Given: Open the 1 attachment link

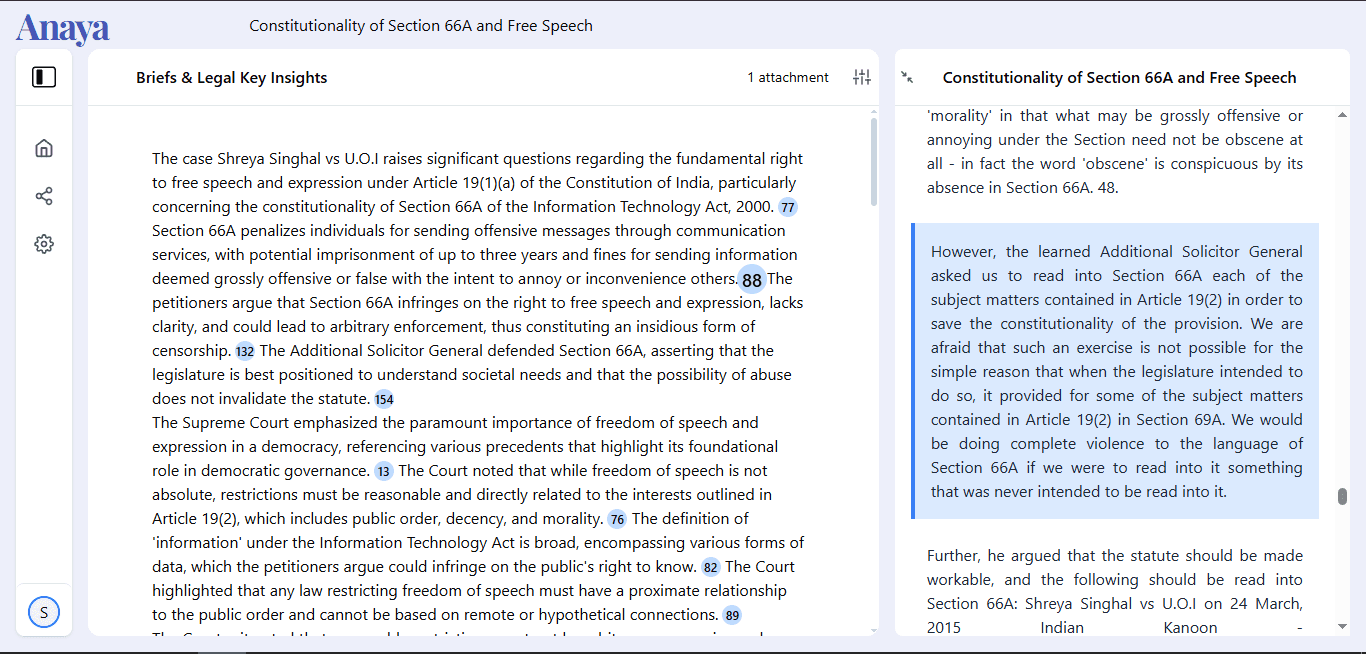Looking at the screenshot, I should (788, 77).
